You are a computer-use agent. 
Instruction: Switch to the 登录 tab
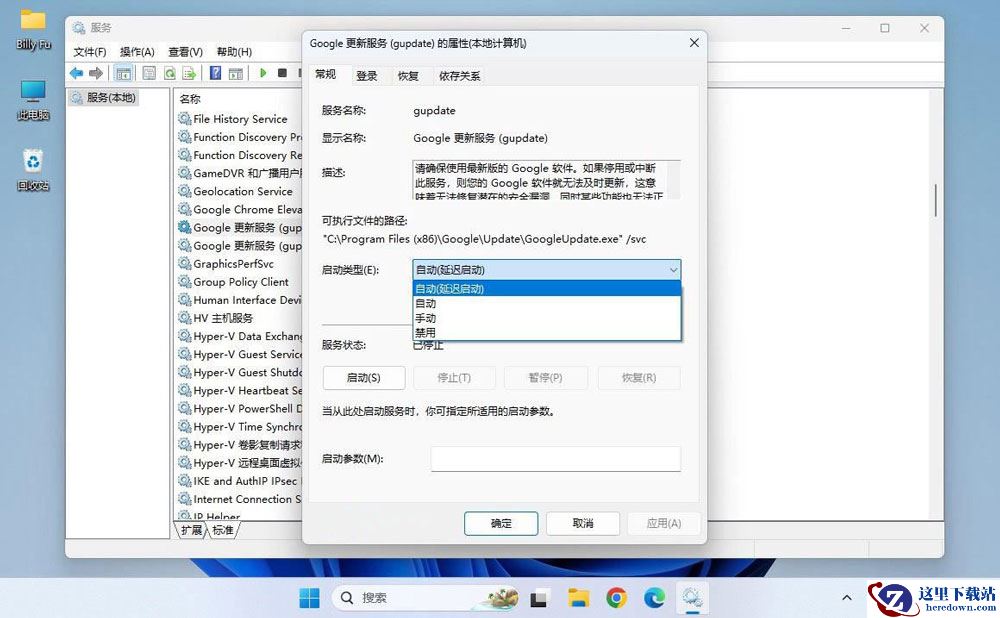pos(367,76)
